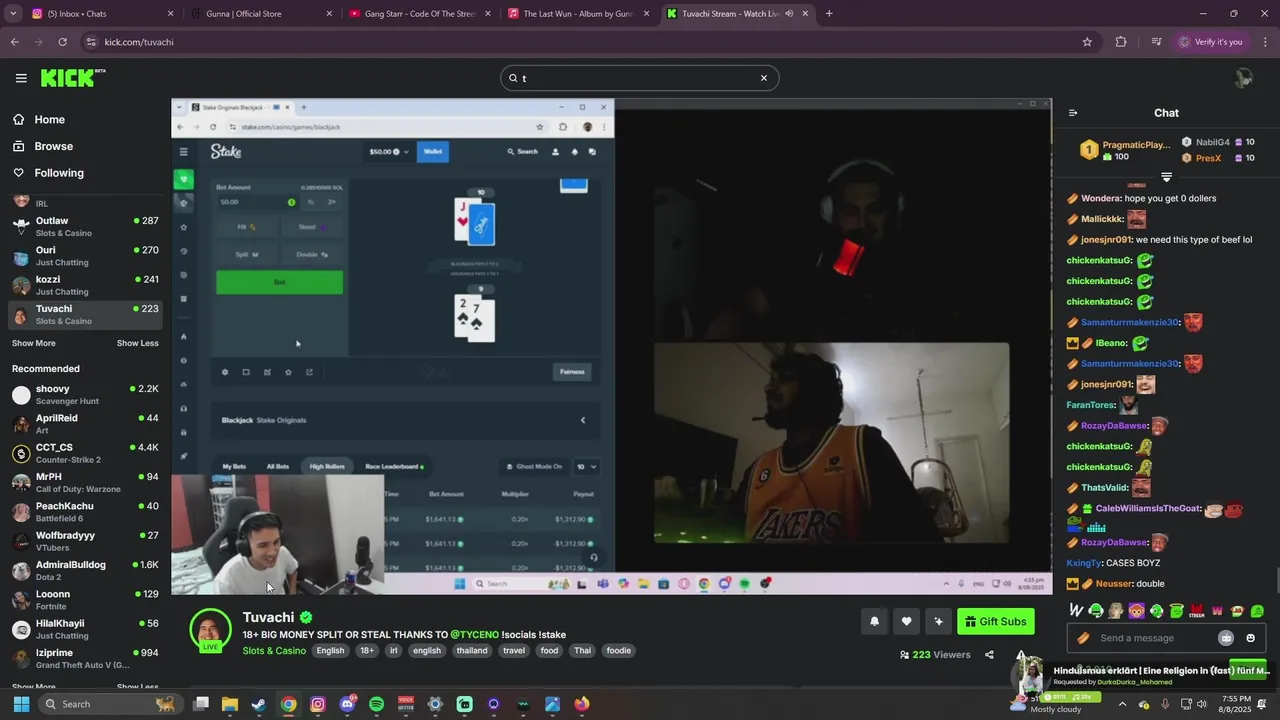Open chat bot commands icon
The image size is (1280, 720).
point(1226,638)
